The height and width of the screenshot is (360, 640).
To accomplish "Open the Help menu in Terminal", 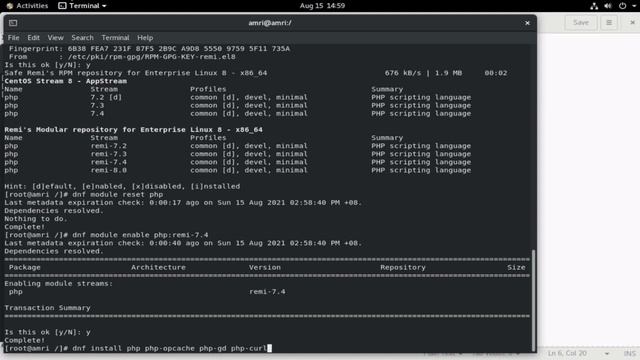I will [145, 38].
